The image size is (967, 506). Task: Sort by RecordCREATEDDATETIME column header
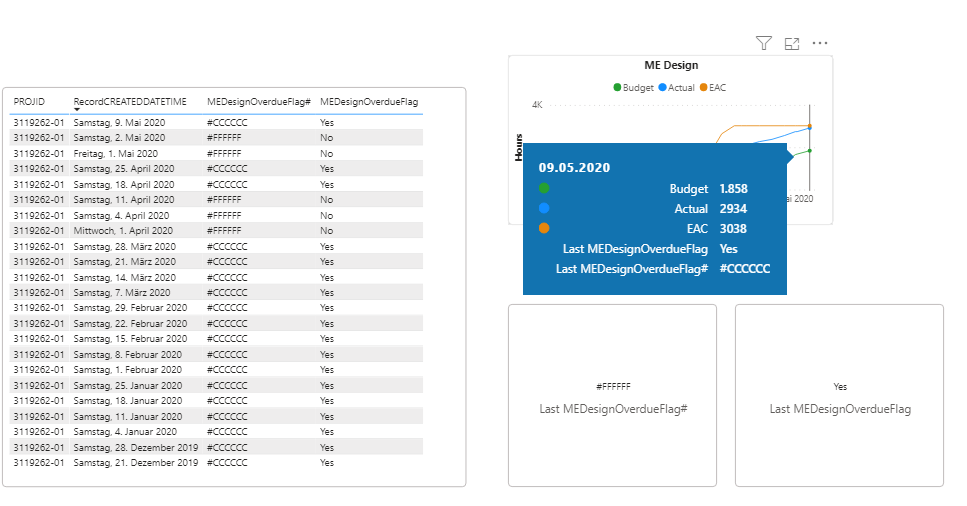pyautogui.click(x=130, y=102)
